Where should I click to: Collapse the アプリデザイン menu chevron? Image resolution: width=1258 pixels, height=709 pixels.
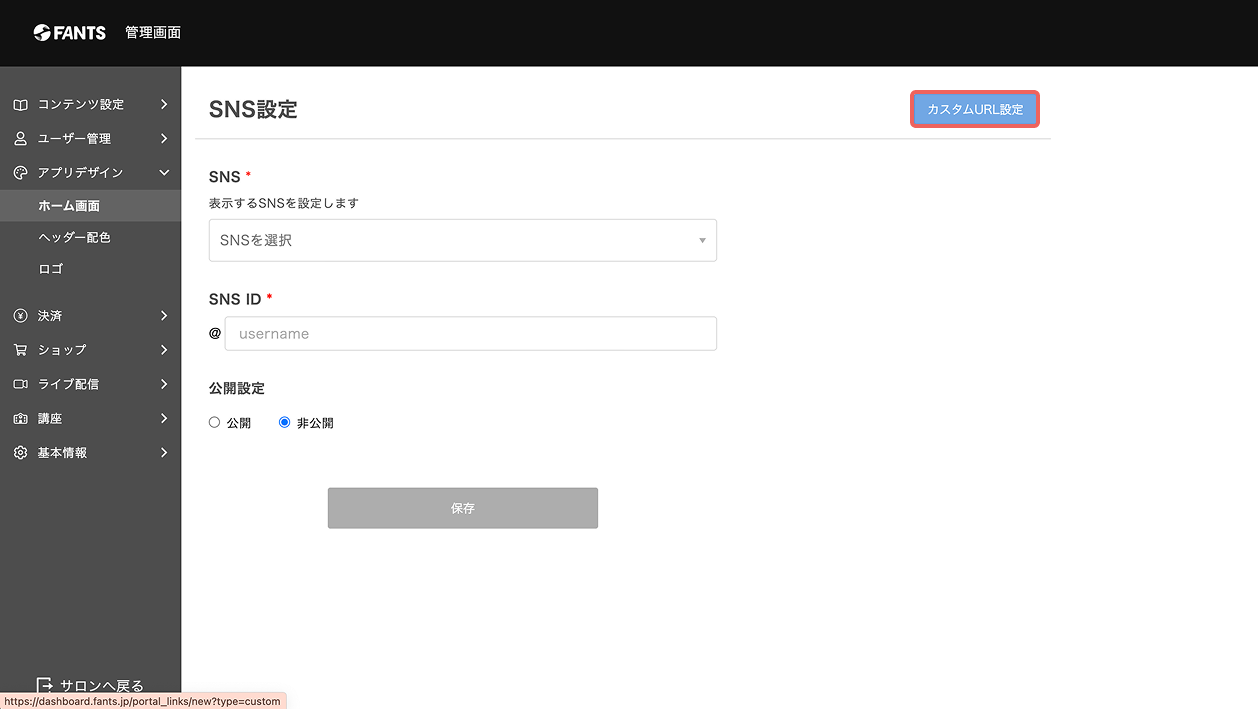pyautogui.click(x=164, y=172)
